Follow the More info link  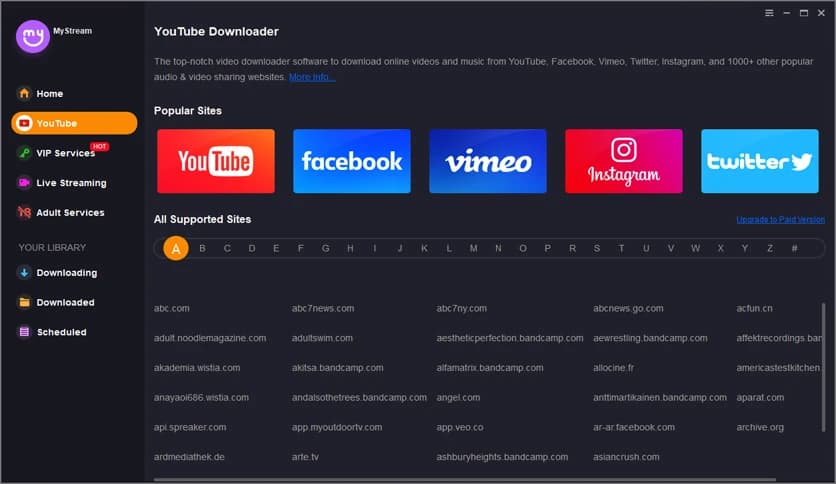(312, 77)
